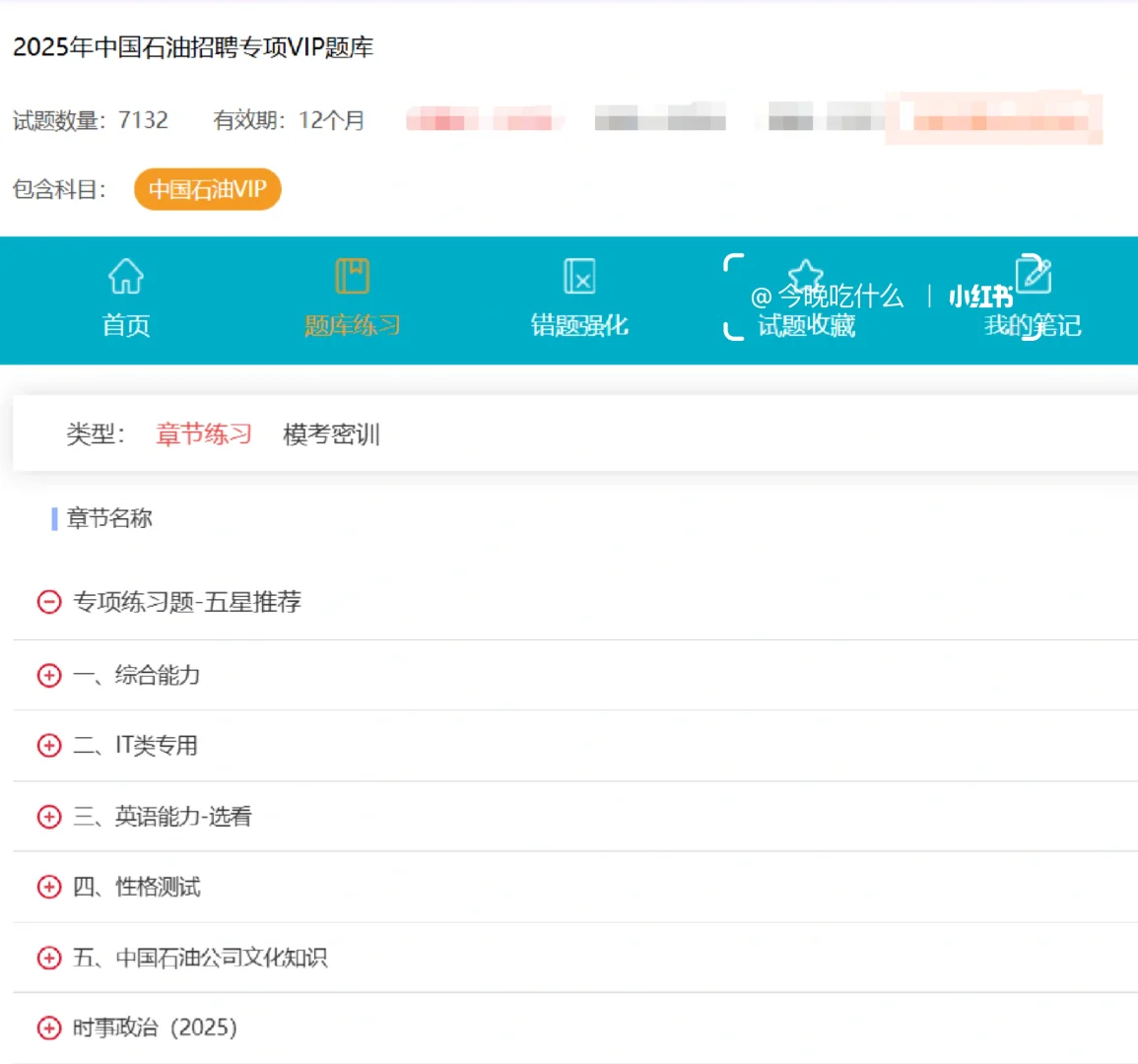Click the 有效期: 12个月 text
The image size is (1138, 1064).
point(289,120)
